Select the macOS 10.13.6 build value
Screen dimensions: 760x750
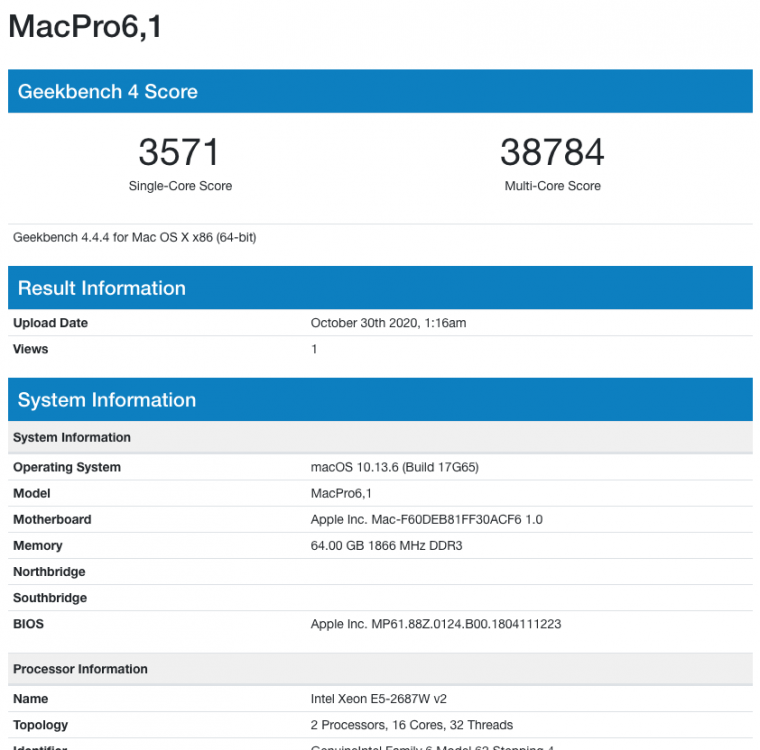coord(395,467)
